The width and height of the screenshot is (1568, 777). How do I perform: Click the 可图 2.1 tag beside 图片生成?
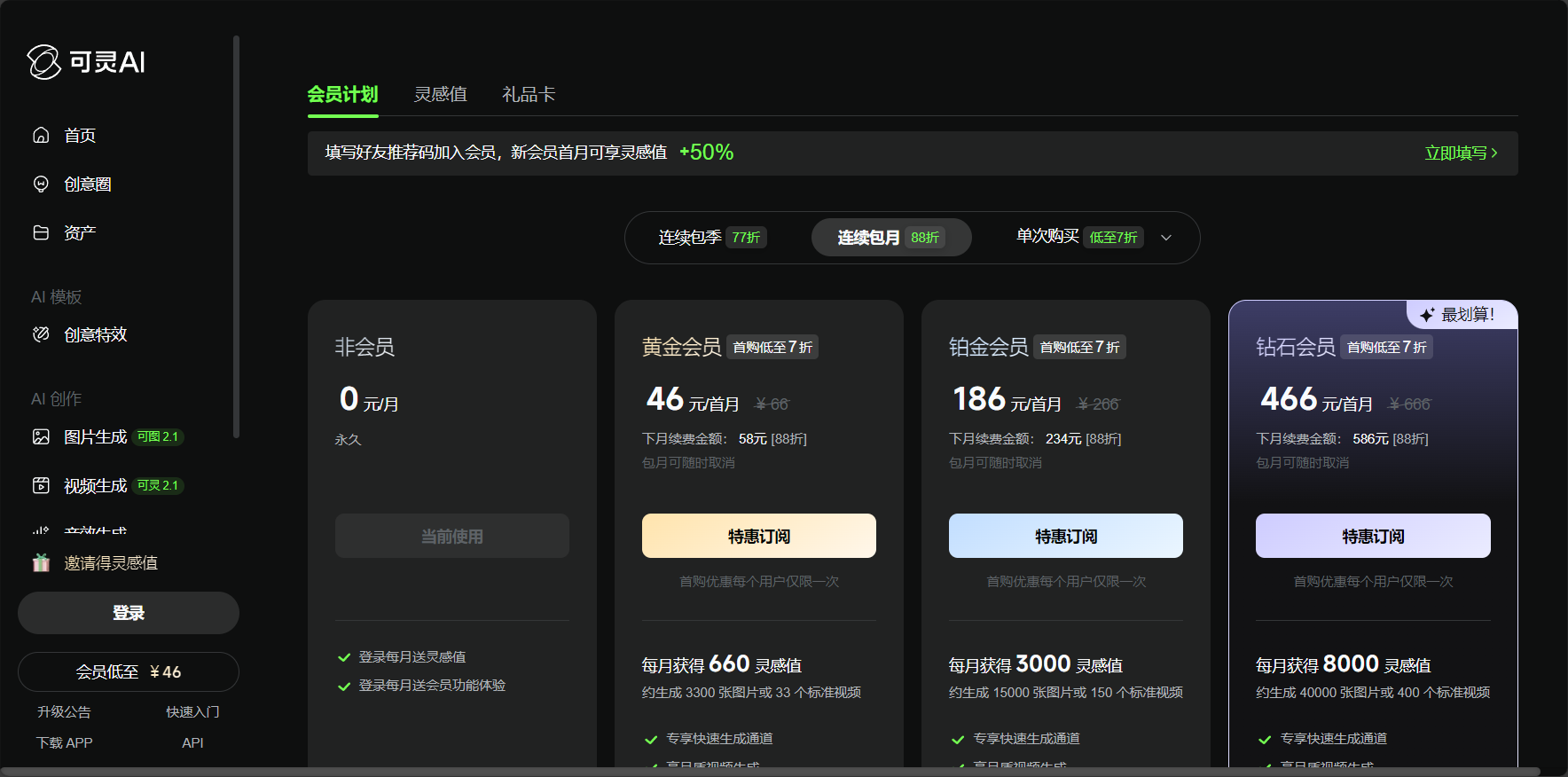coord(158,436)
